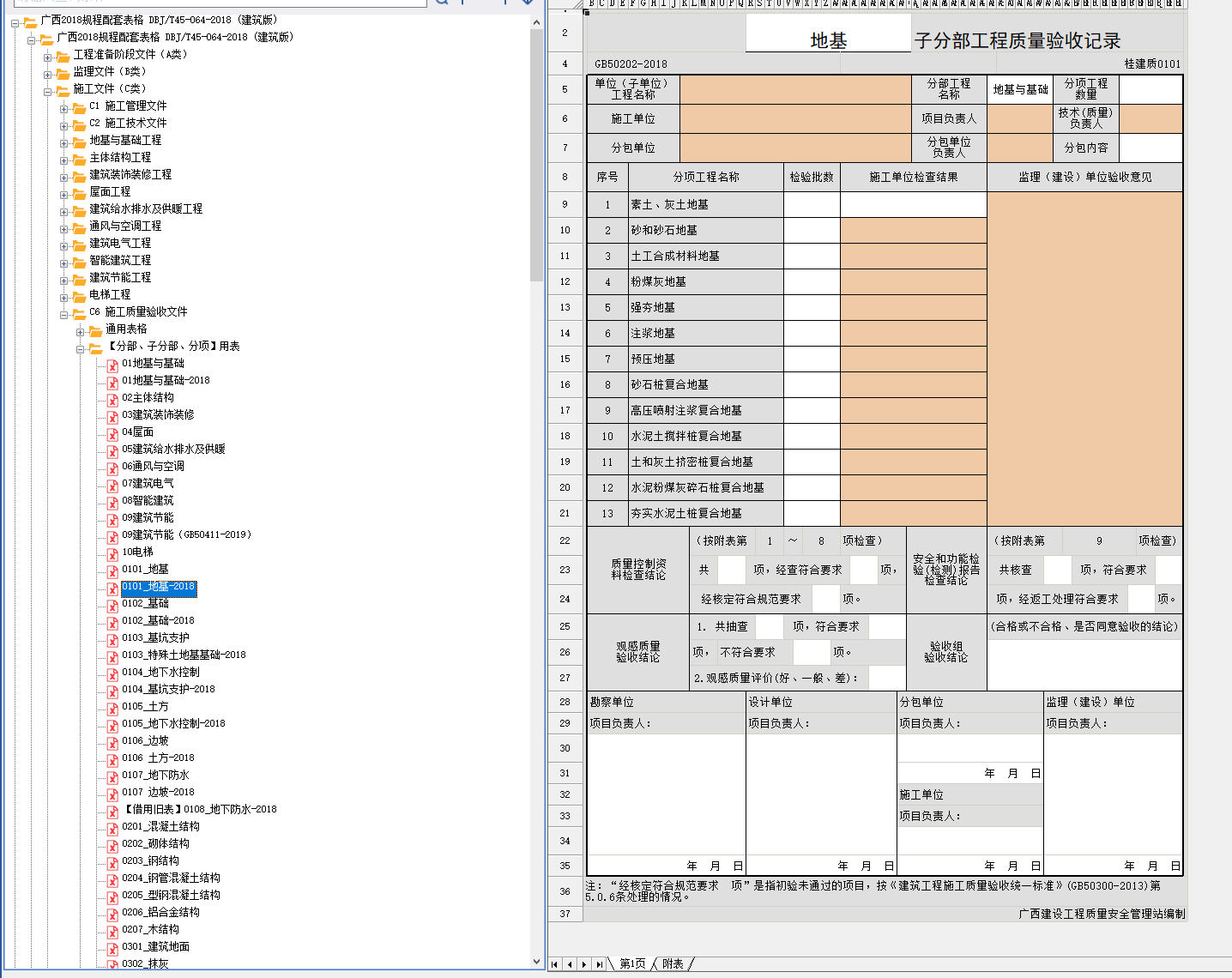Screen dimensions: 1232x978
Task: Click the document icon for 0105_土方
Action: tap(112, 708)
